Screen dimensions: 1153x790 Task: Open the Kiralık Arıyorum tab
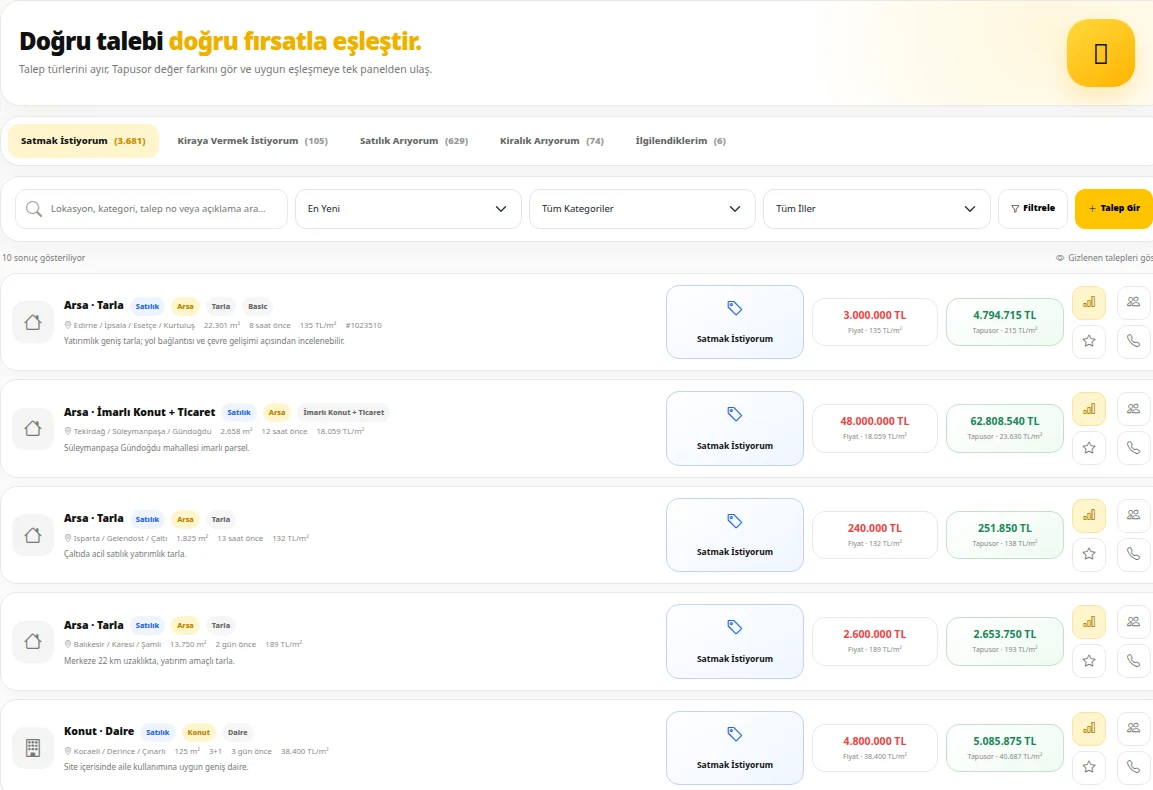click(551, 140)
